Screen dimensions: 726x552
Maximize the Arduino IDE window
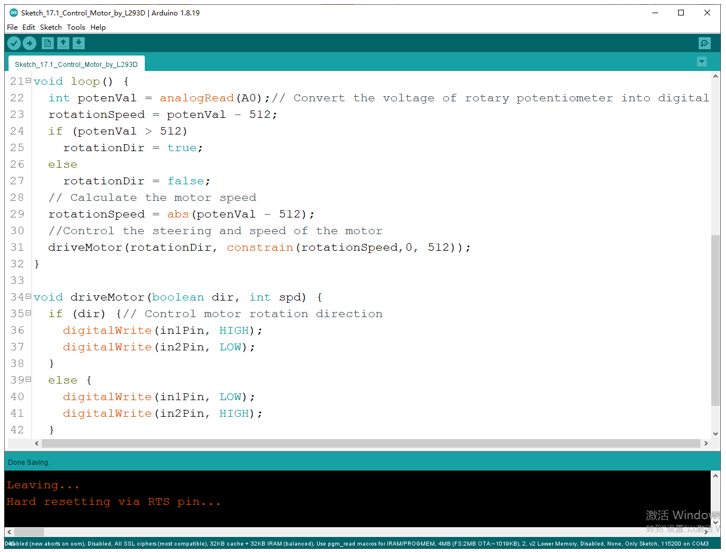pos(681,13)
